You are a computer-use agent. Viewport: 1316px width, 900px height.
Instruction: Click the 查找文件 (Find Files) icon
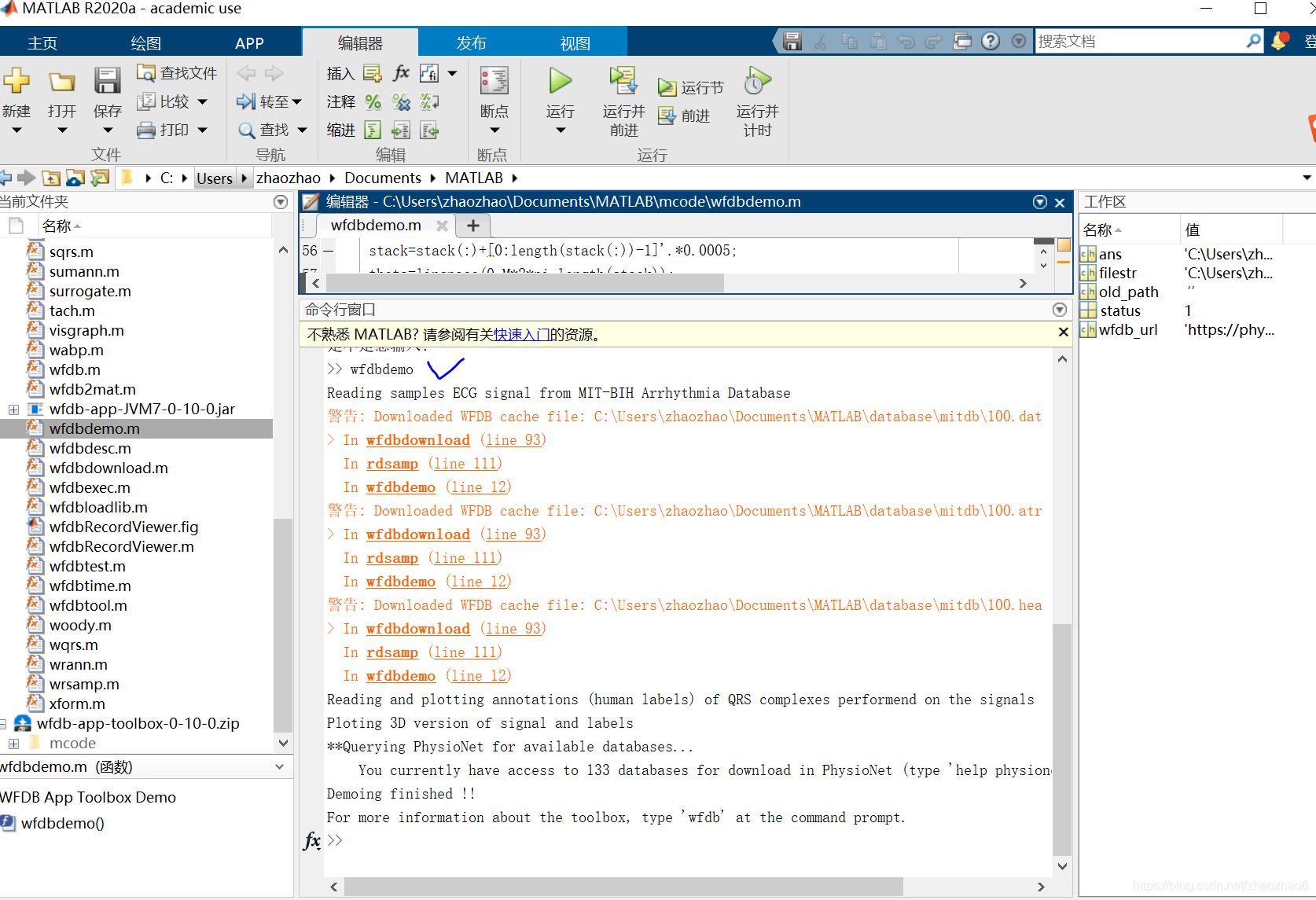coord(145,72)
